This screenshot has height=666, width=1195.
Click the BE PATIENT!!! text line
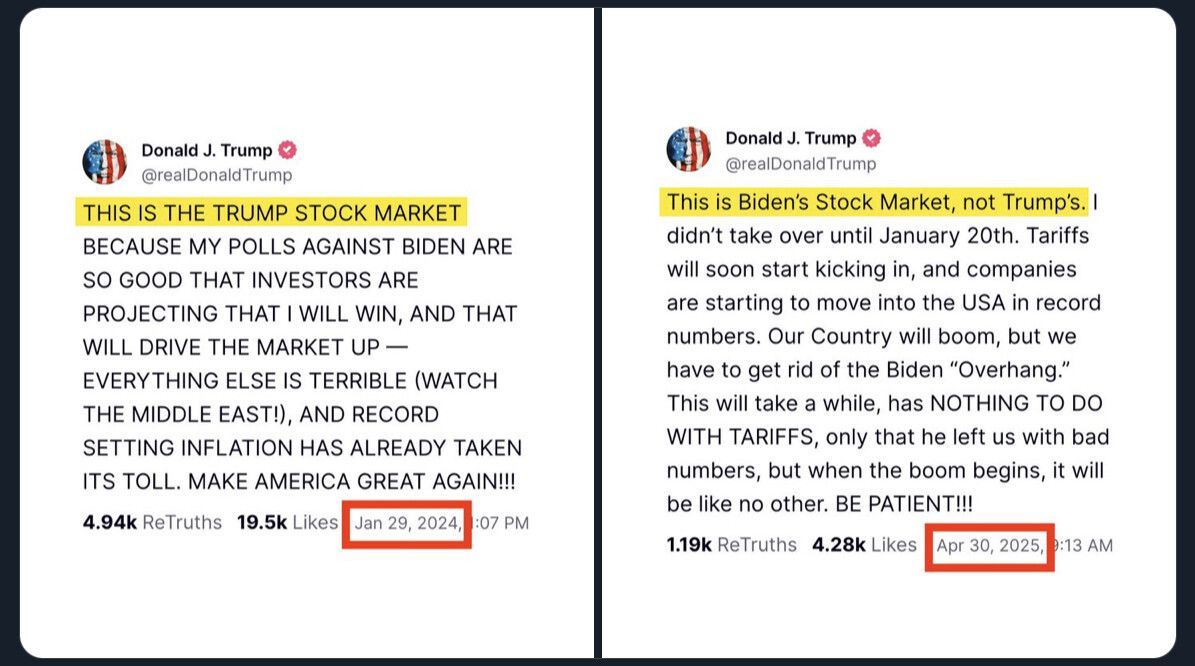coord(904,504)
